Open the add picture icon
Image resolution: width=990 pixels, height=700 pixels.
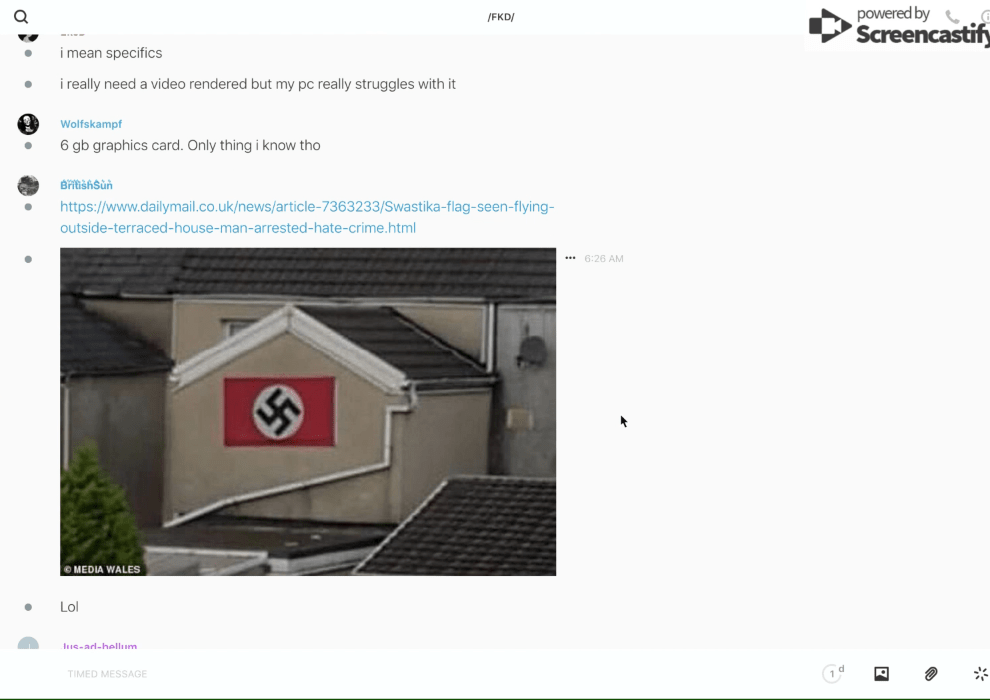(881, 674)
